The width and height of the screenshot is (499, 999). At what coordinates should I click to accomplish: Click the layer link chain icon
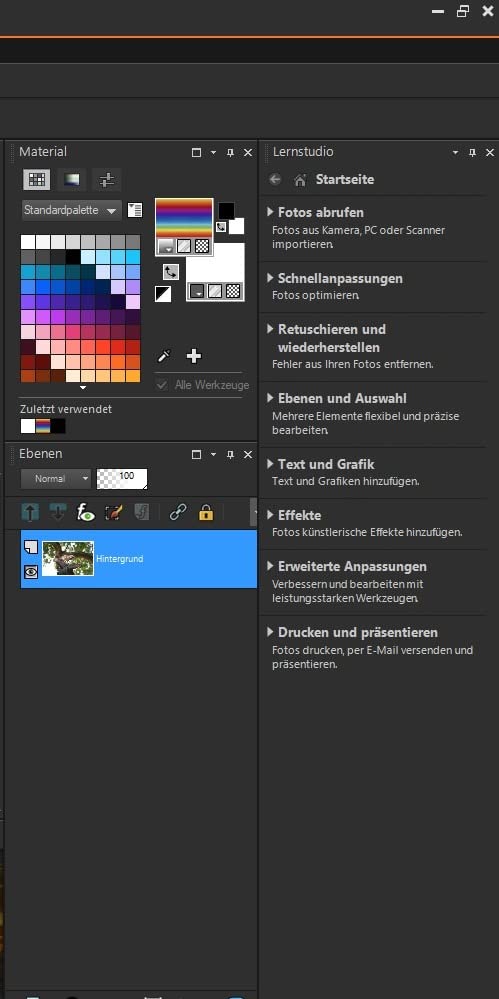[178, 512]
